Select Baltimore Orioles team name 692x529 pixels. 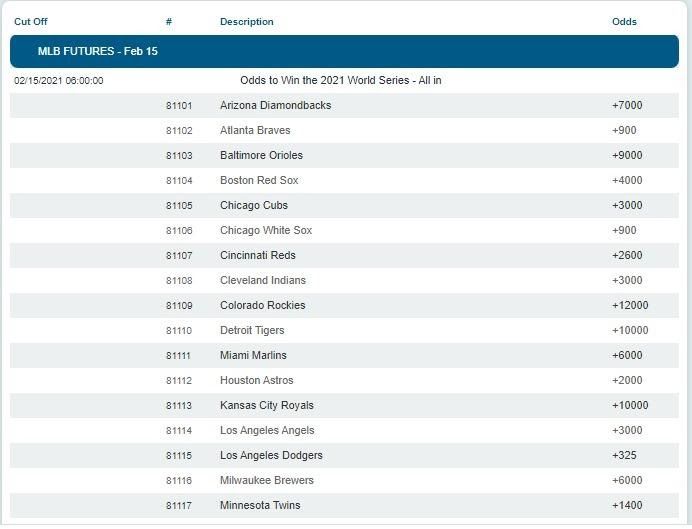click(261, 155)
